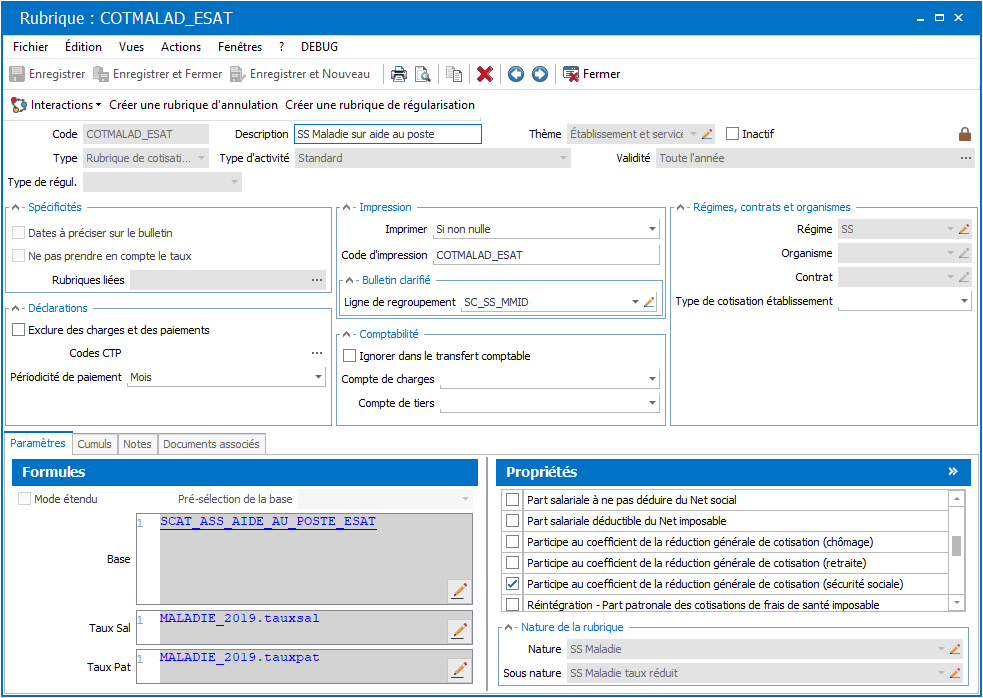Collapse the Déclarations section

tap(16, 308)
